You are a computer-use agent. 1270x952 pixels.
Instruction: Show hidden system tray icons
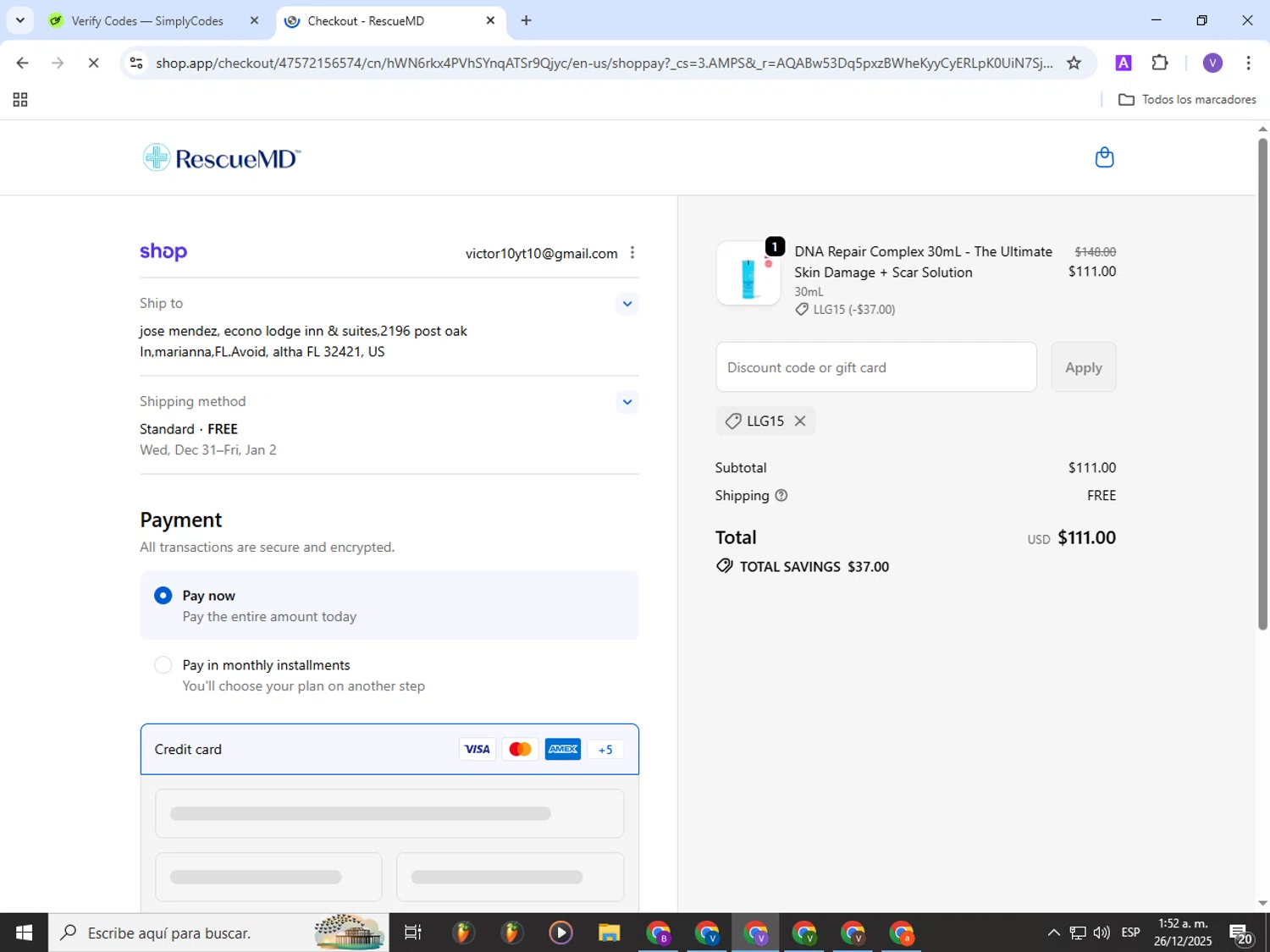(1053, 933)
